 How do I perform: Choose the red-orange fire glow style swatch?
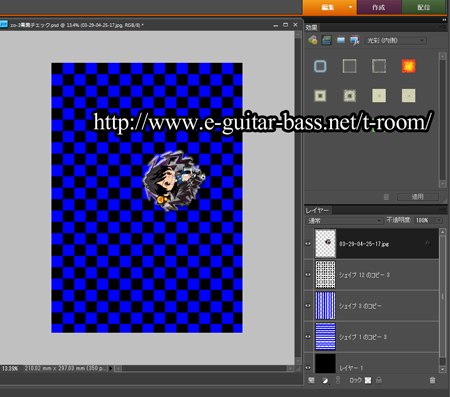click(408, 66)
